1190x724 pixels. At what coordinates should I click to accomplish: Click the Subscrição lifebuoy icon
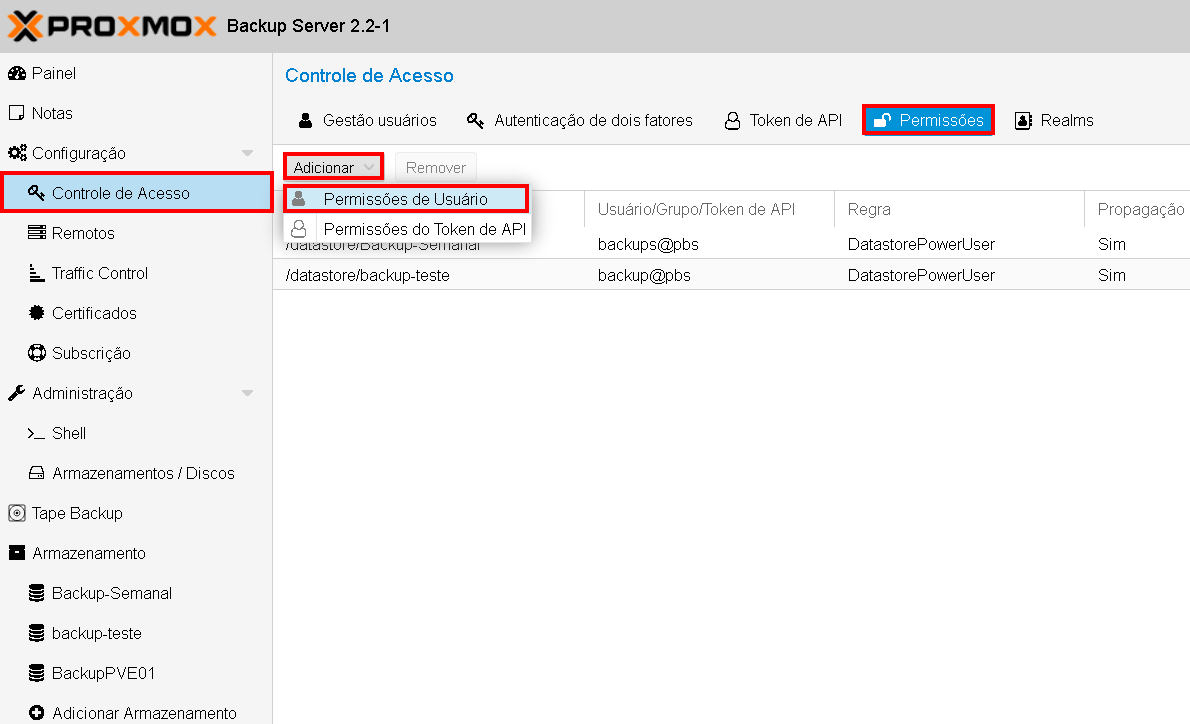coord(36,353)
